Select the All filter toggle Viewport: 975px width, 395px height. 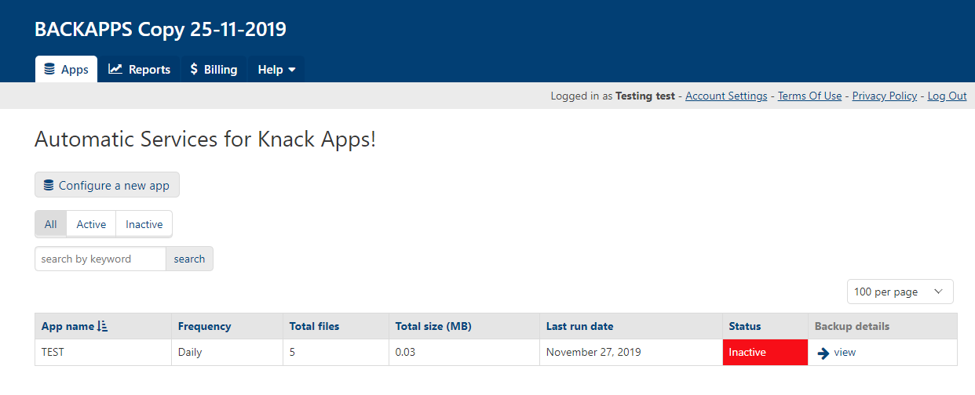coord(50,224)
